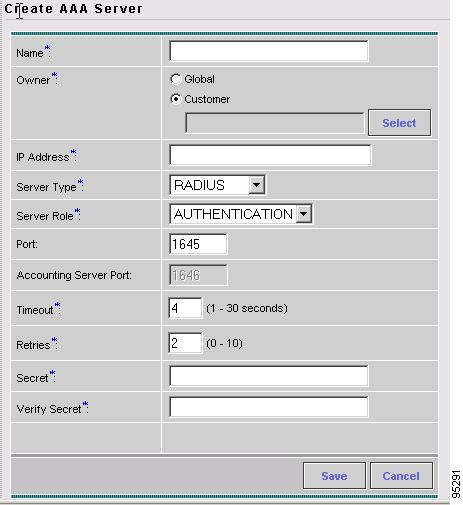The width and height of the screenshot is (463, 505).
Task: Click the Accounting Server Port field
Action: pyautogui.click(x=198, y=275)
